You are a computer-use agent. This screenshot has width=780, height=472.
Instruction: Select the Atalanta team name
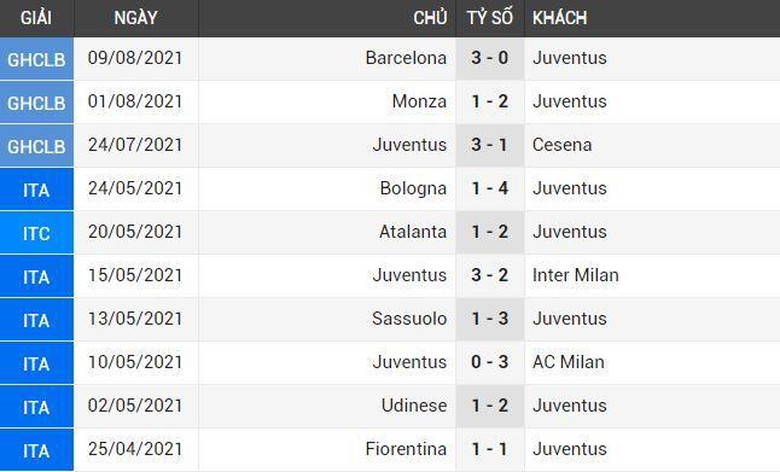coord(413,232)
